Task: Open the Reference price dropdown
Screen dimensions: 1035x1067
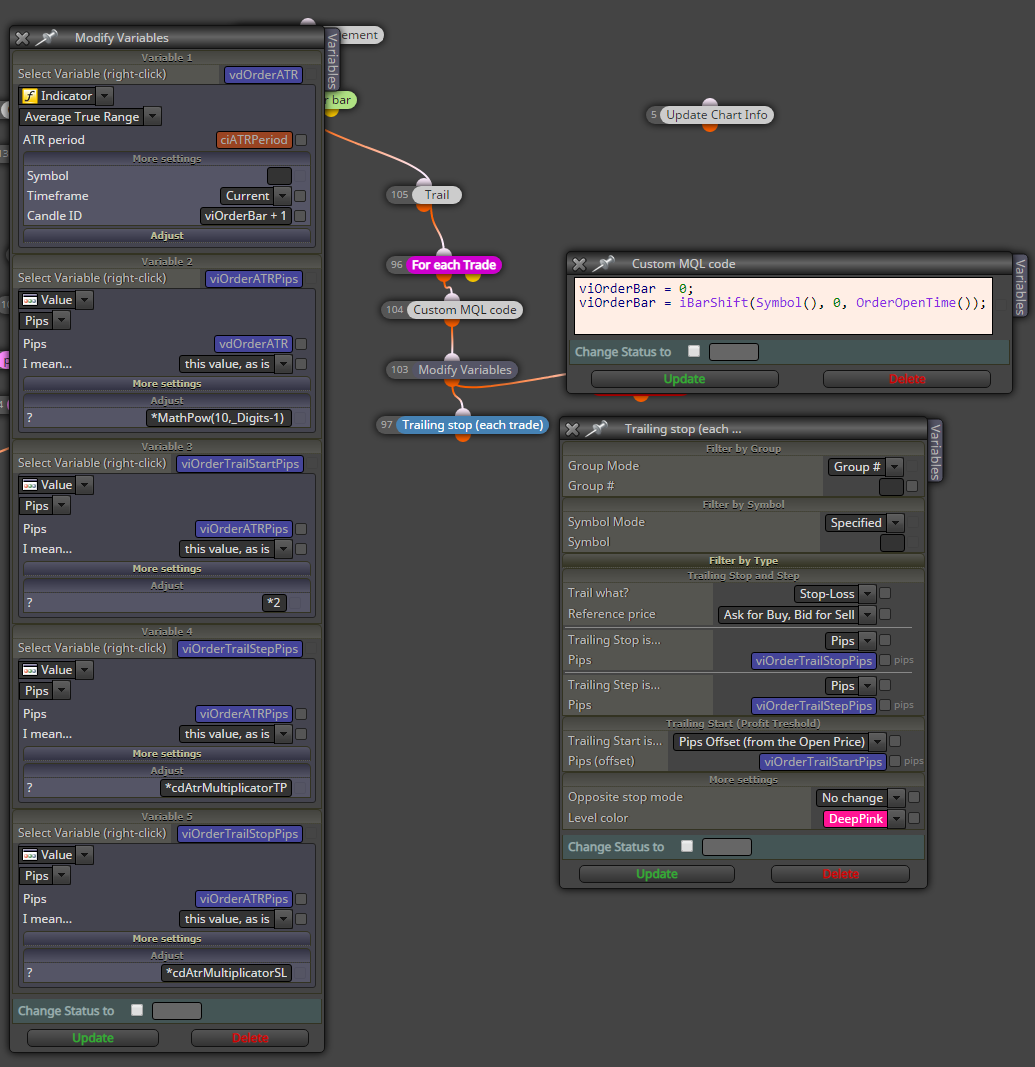Action: pos(867,615)
